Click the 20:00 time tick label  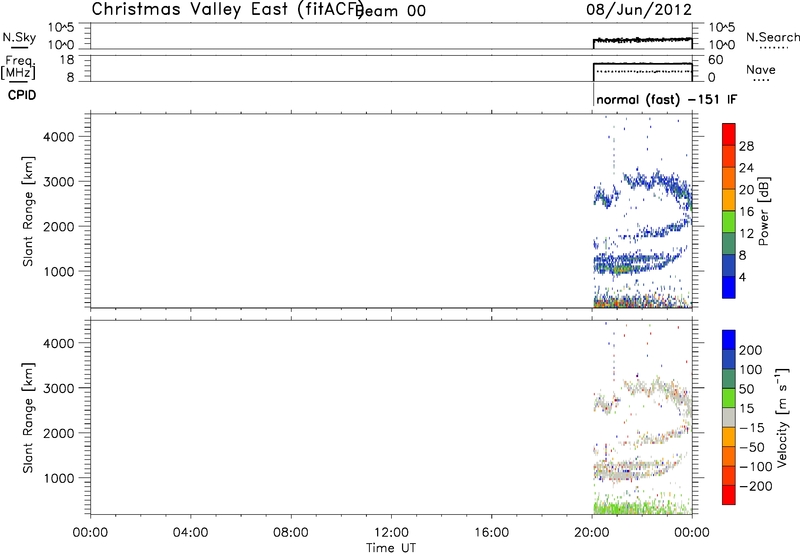[x=591, y=533]
